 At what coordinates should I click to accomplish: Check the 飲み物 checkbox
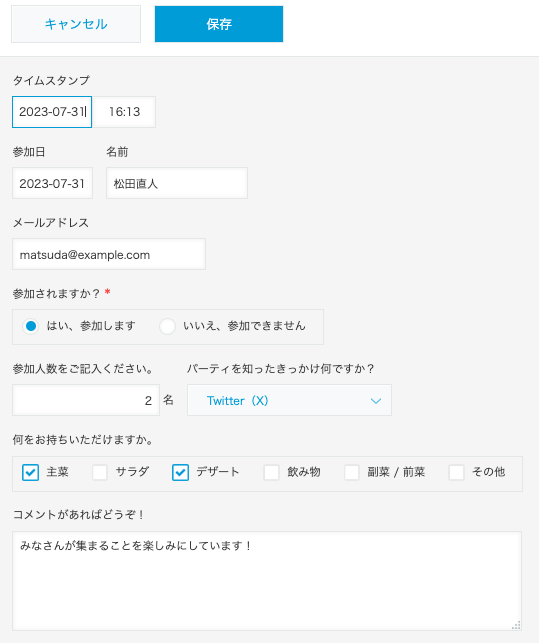coord(272,472)
